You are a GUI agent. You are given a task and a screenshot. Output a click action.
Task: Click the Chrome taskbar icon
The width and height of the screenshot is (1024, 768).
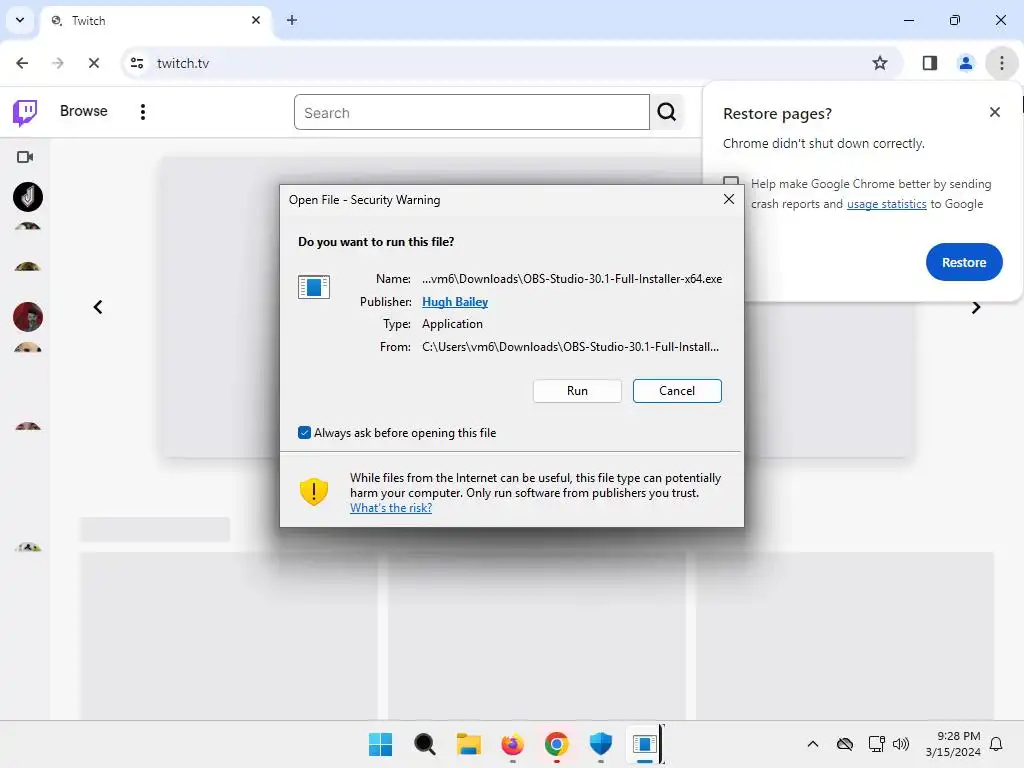point(556,744)
